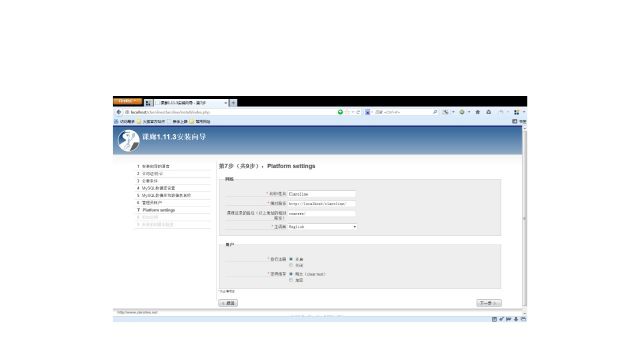Expand the search engine selector dropdown
Image resolution: width=640 pixels, height=360 pixels.
[x=368, y=112]
